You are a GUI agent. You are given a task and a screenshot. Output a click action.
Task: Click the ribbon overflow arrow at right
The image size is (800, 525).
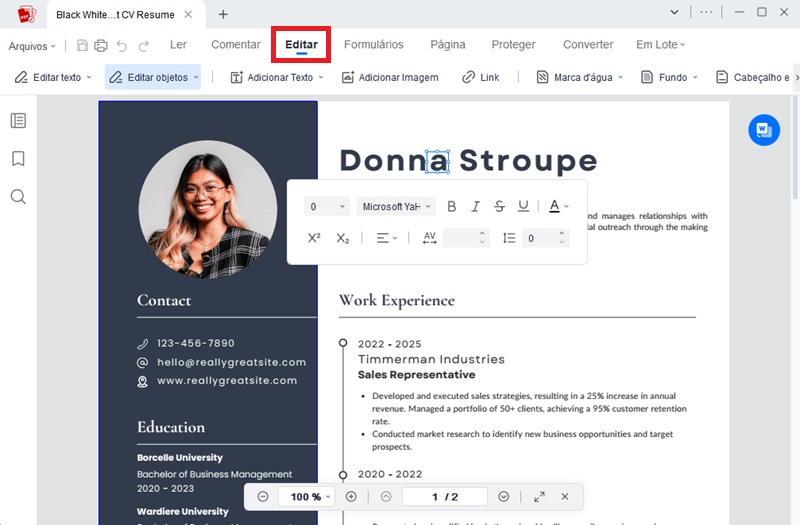796,77
